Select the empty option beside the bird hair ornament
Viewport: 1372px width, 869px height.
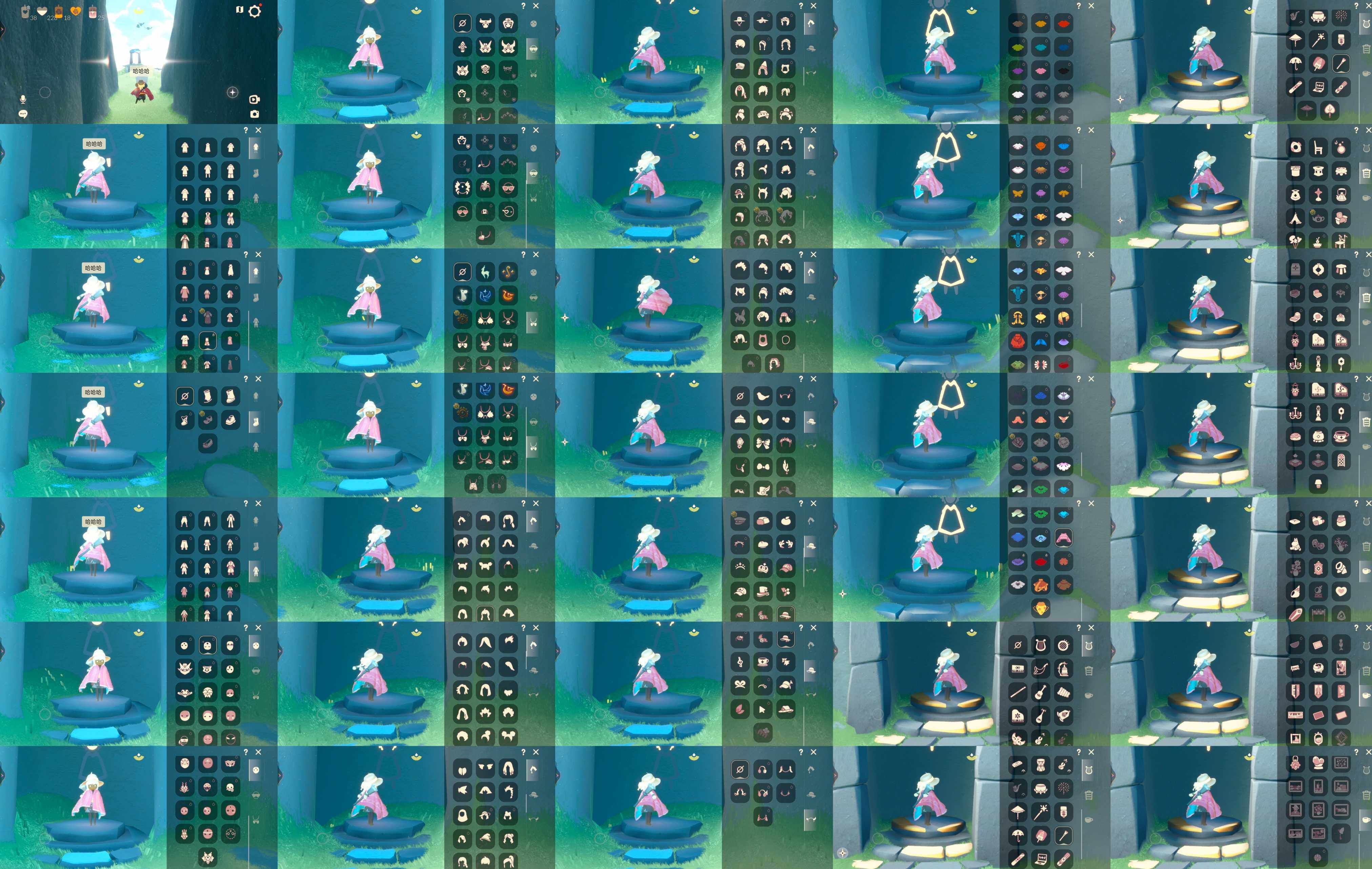tap(740, 396)
